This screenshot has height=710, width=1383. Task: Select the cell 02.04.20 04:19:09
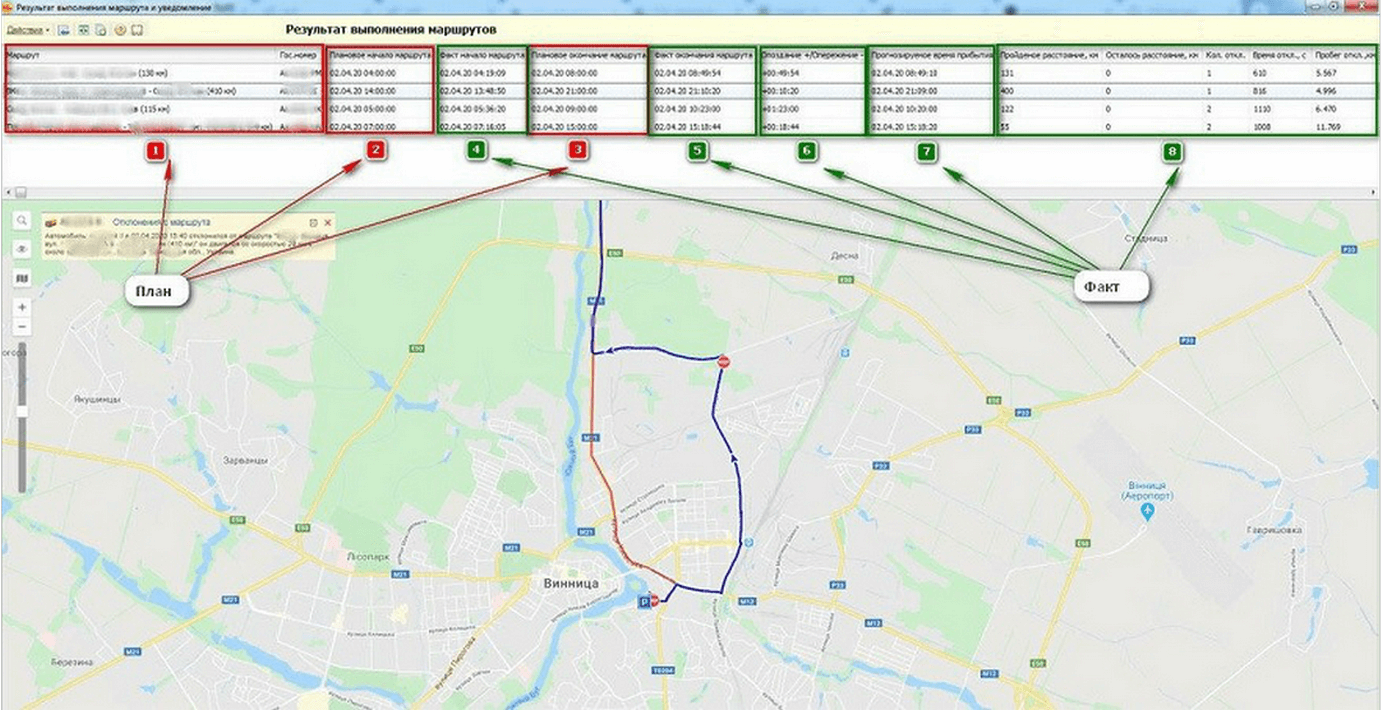click(x=483, y=73)
